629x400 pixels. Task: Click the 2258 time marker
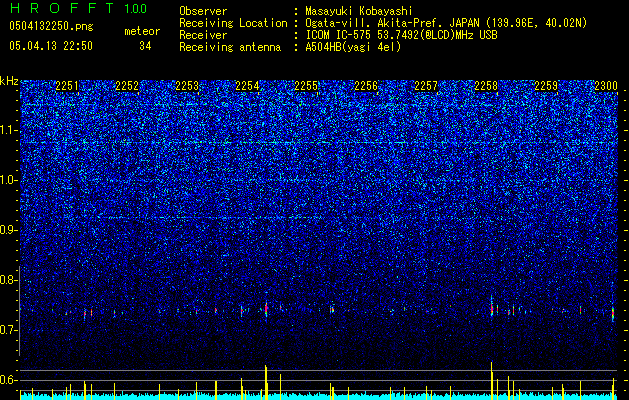[x=486, y=86]
